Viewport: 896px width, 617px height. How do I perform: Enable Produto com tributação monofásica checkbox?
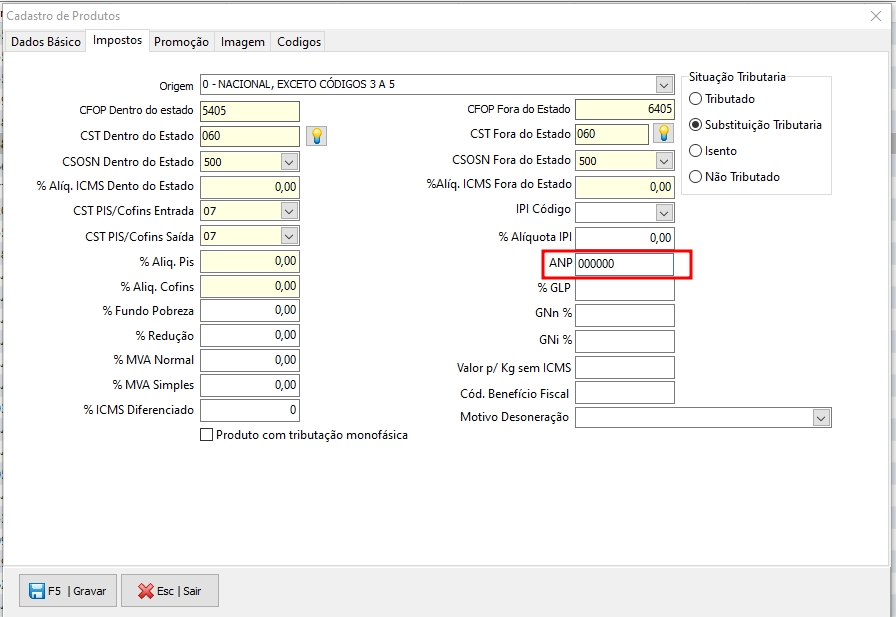[x=207, y=435]
